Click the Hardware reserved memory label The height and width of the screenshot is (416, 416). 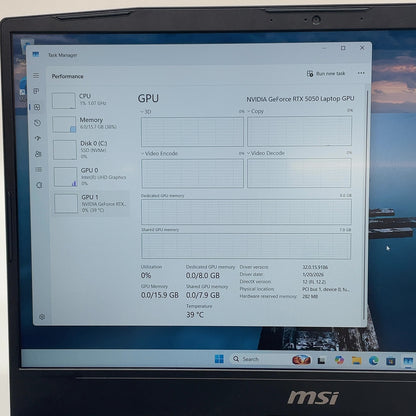(268, 296)
